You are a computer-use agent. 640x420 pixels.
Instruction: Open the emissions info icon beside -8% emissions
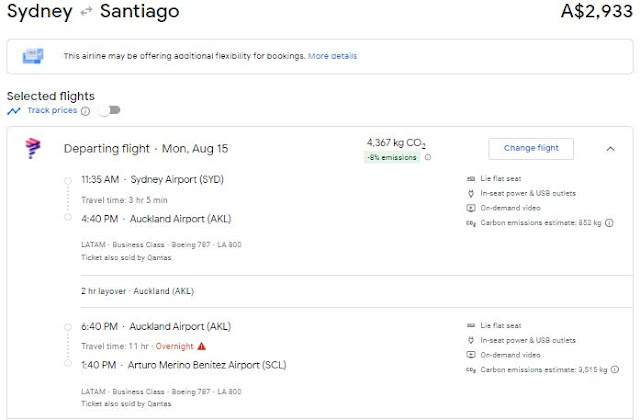tap(428, 157)
